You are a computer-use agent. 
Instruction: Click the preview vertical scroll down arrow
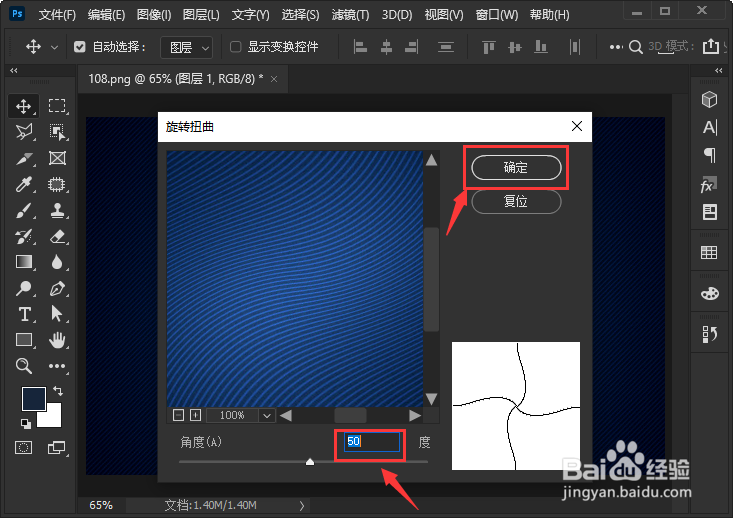(431, 399)
